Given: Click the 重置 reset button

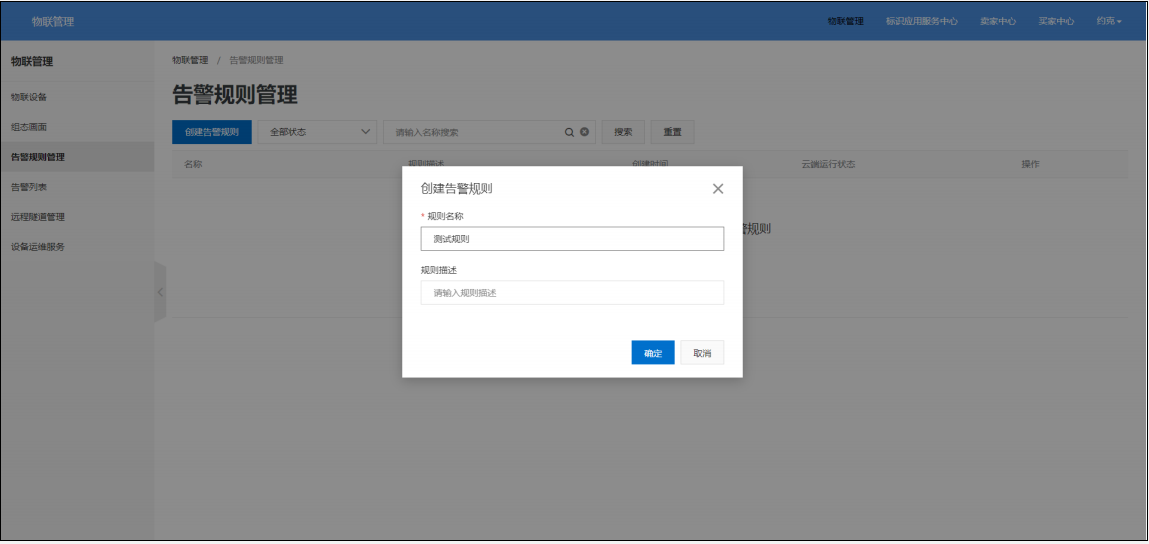Looking at the screenshot, I should [x=672, y=132].
